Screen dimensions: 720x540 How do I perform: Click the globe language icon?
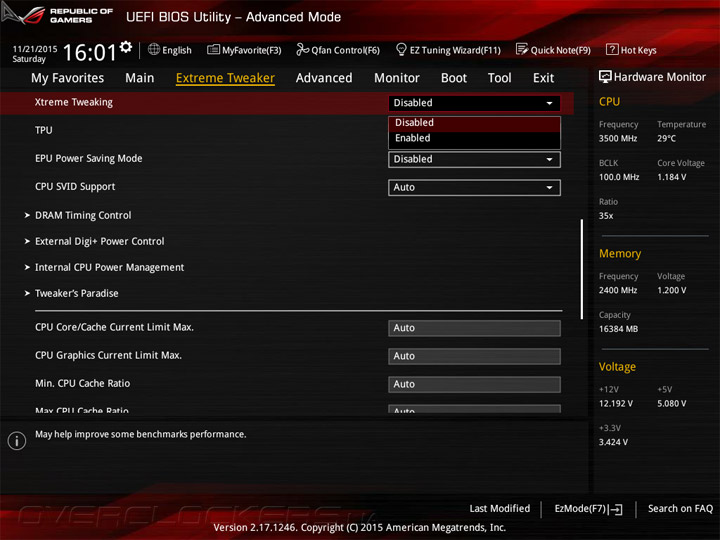[154, 50]
